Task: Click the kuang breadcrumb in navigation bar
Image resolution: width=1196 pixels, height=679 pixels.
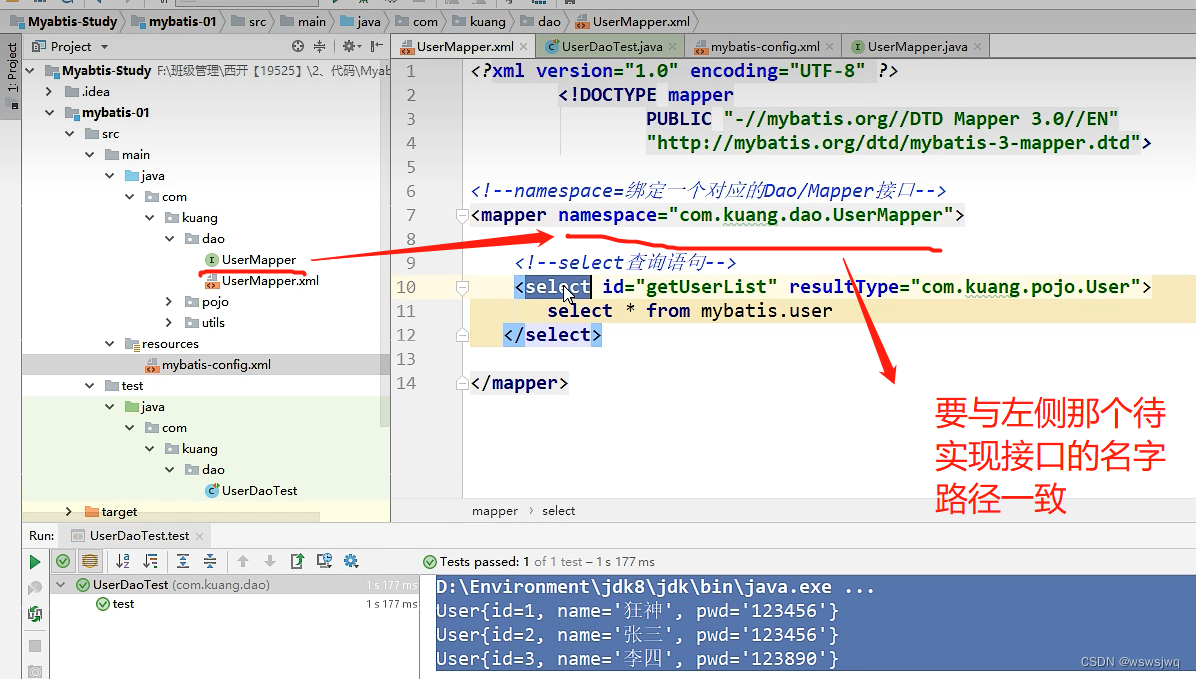Action: click(479, 21)
